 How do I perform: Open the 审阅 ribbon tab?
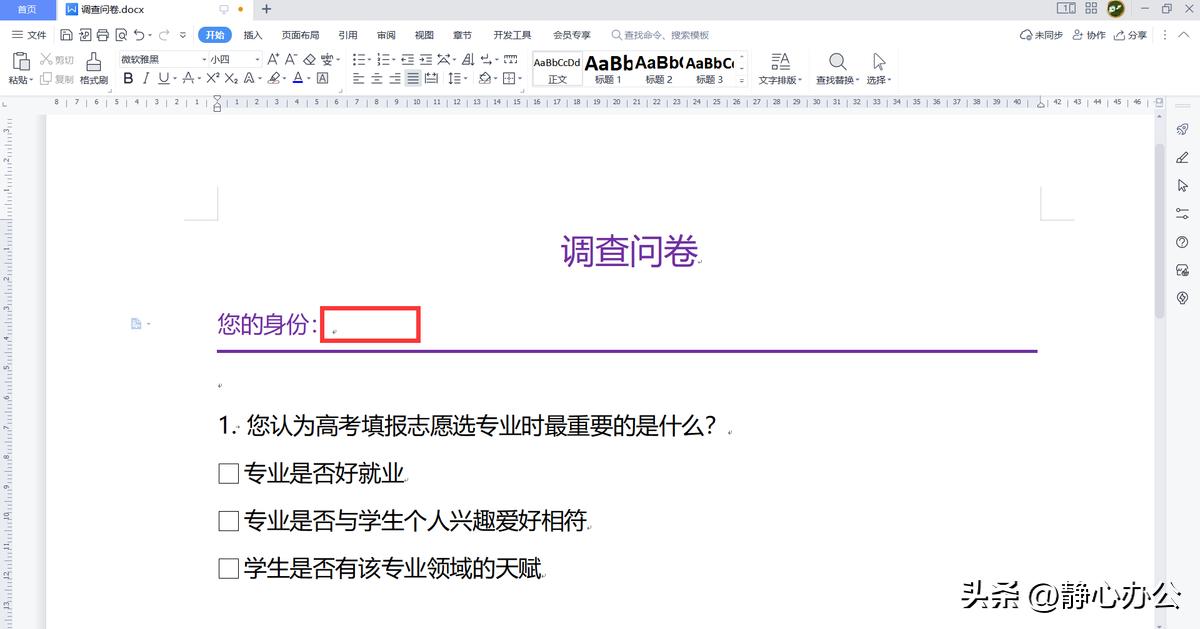[386, 34]
